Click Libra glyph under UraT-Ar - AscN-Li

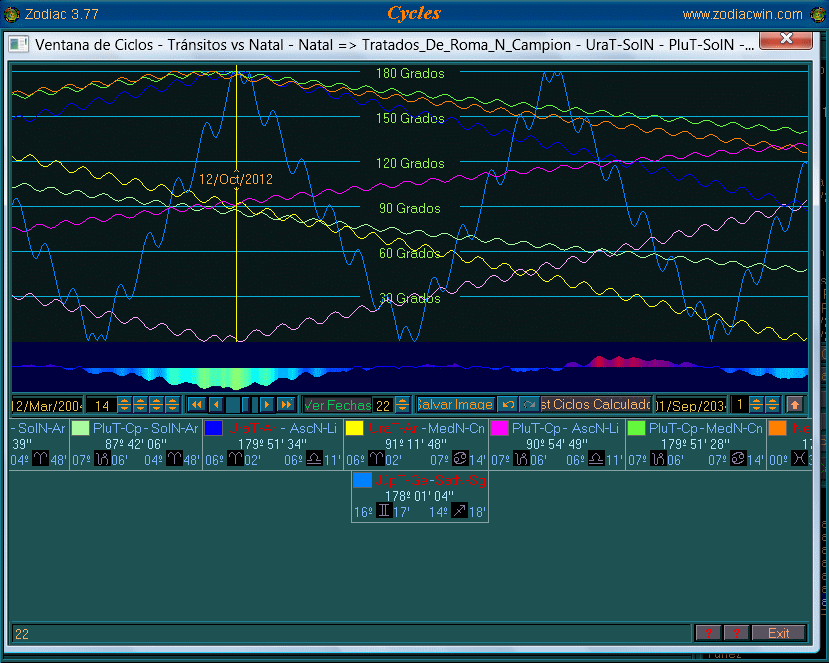click(x=314, y=459)
